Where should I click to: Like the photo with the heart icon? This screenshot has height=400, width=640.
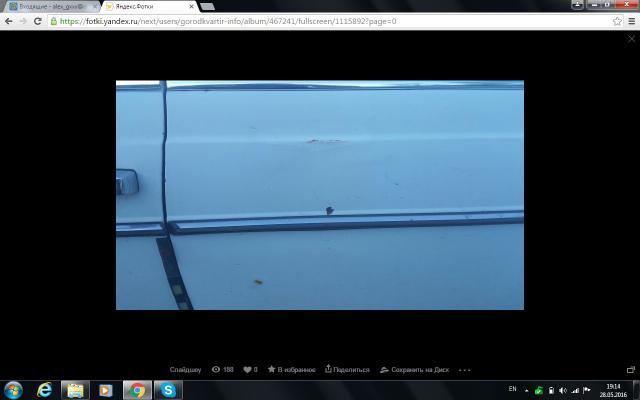coord(247,369)
